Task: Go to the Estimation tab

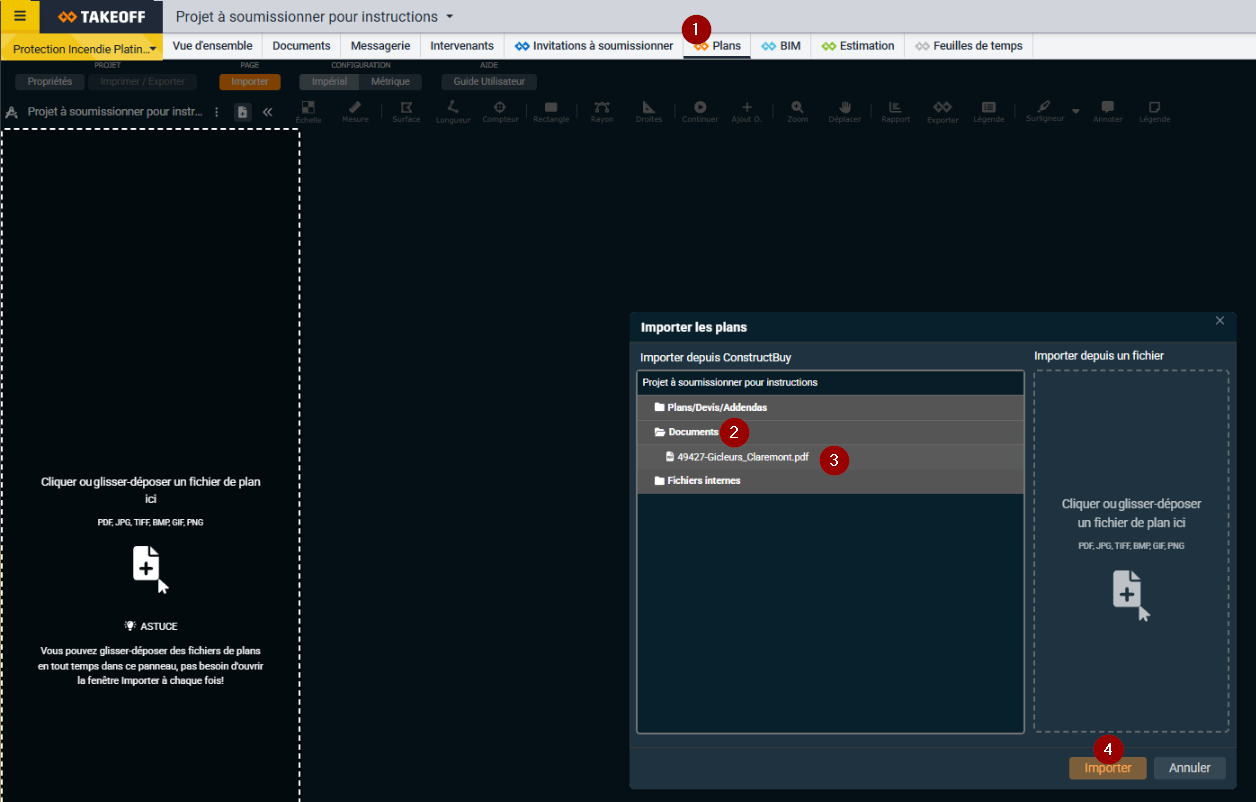Action: [858, 46]
